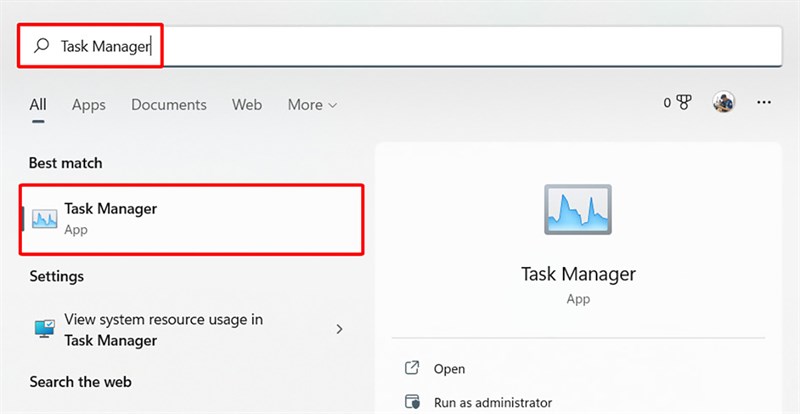Open the three-dot options menu

click(764, 103)
